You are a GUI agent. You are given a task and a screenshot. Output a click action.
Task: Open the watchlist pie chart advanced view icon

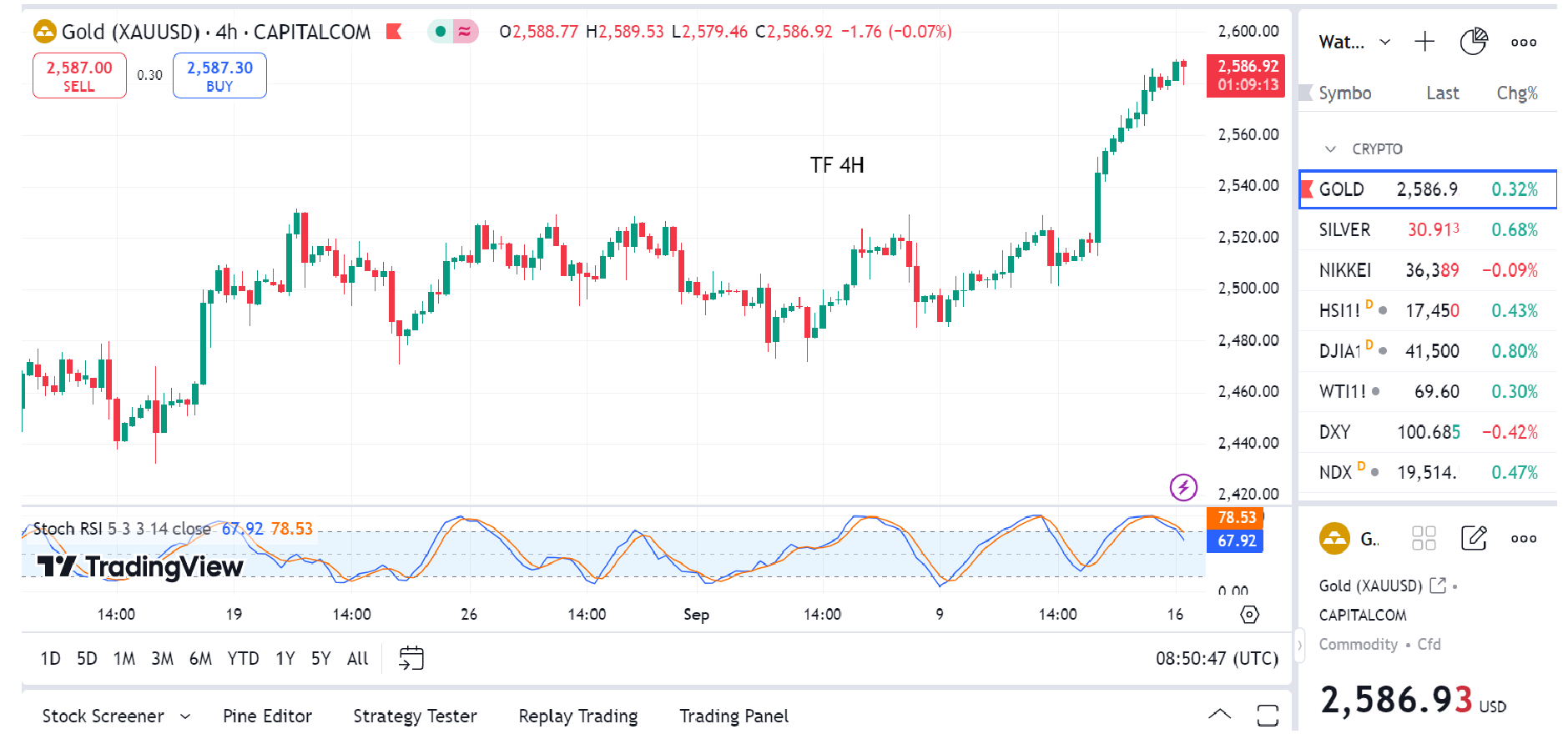pyautogui.click(x=1474, y=42)
